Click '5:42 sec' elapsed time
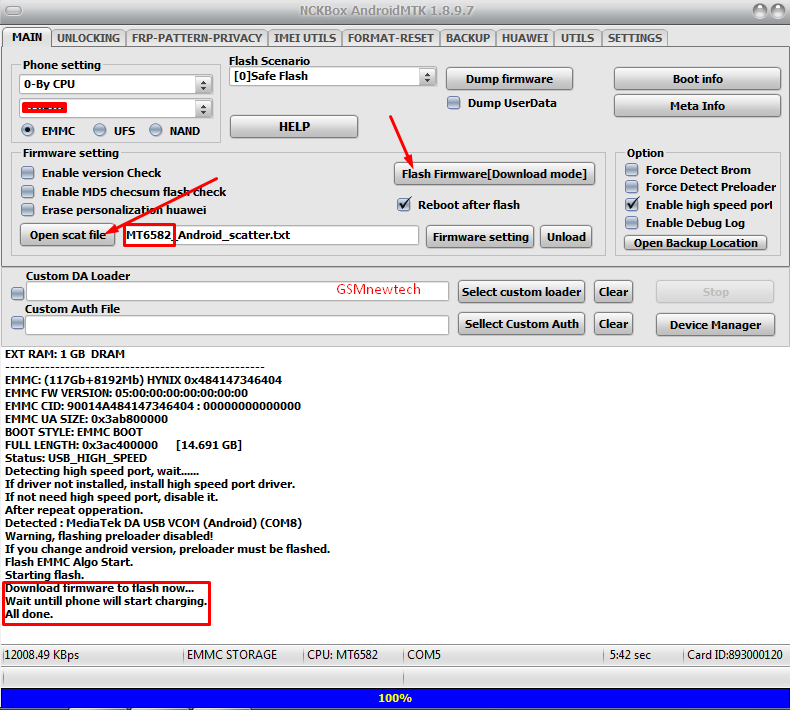This screenshot has height=710, width=790. 630,655
